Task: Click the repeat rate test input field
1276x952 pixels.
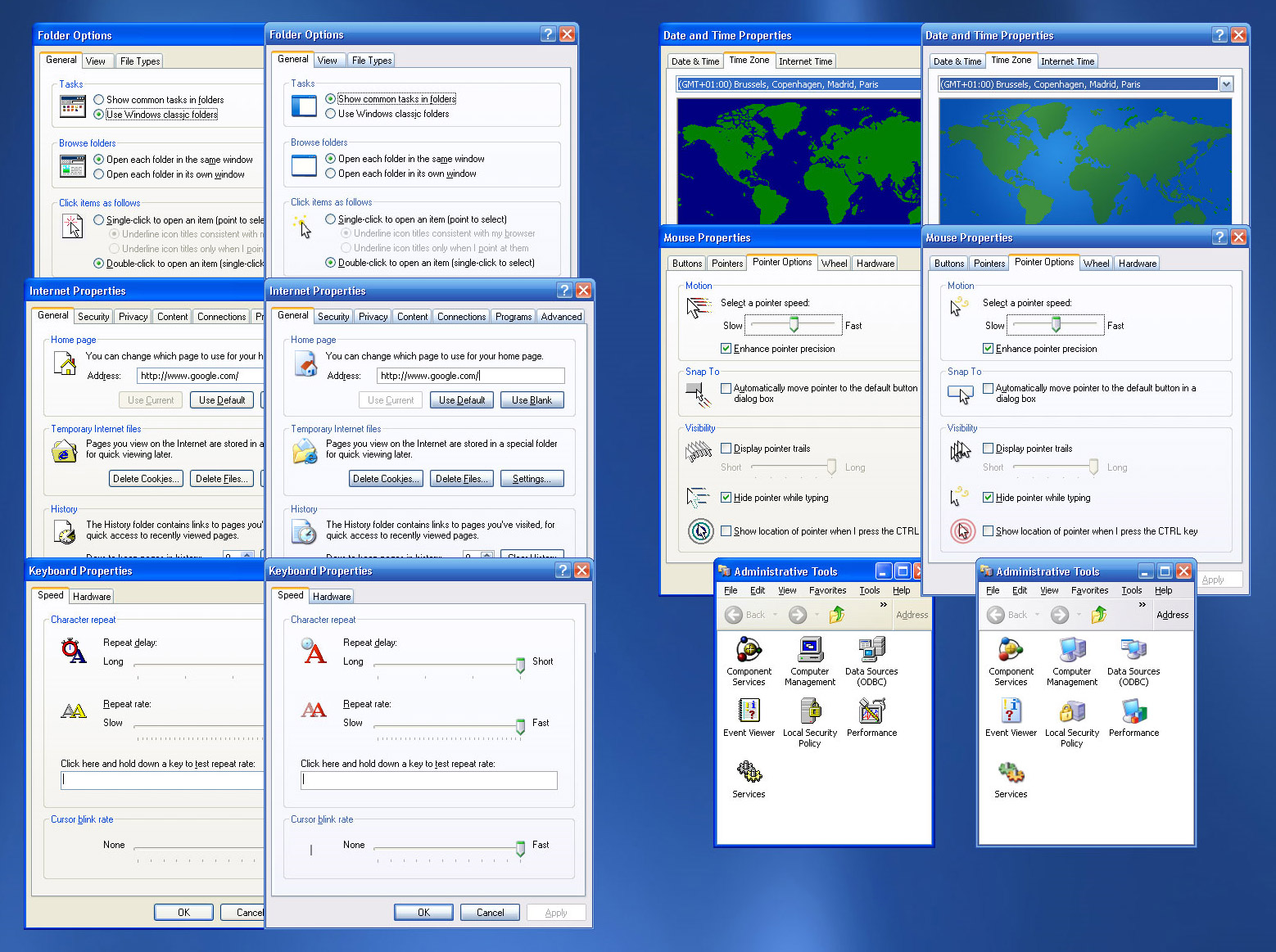Action: pos(428,780)
